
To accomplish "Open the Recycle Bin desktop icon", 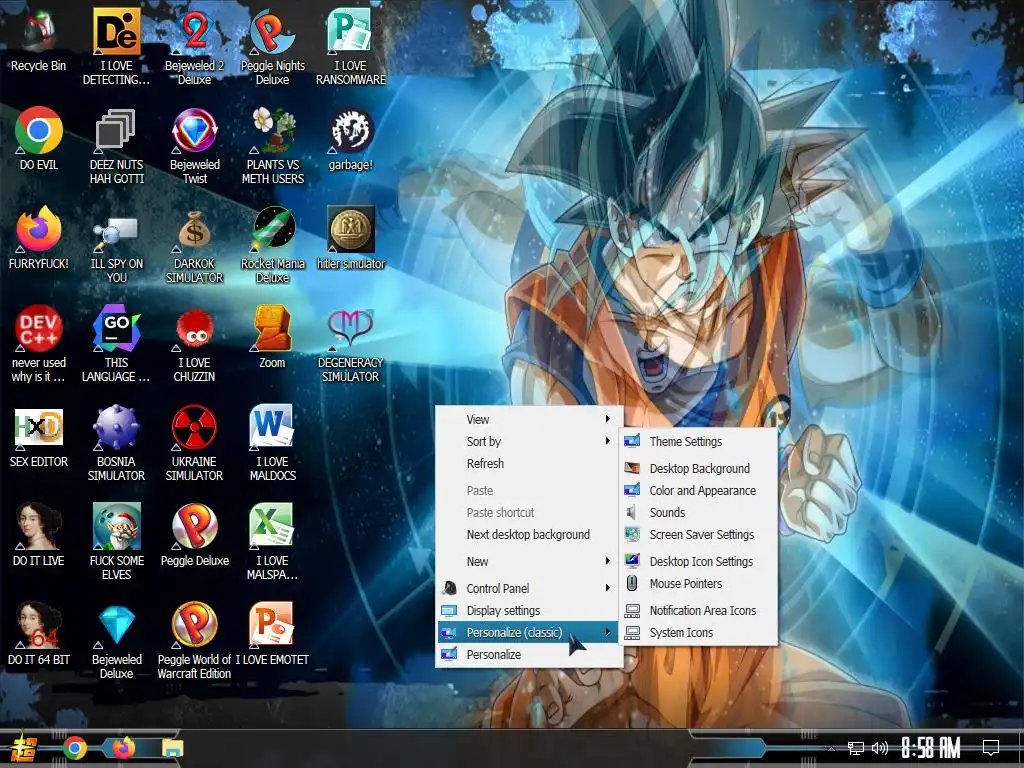I will click(x=39, y=31).
